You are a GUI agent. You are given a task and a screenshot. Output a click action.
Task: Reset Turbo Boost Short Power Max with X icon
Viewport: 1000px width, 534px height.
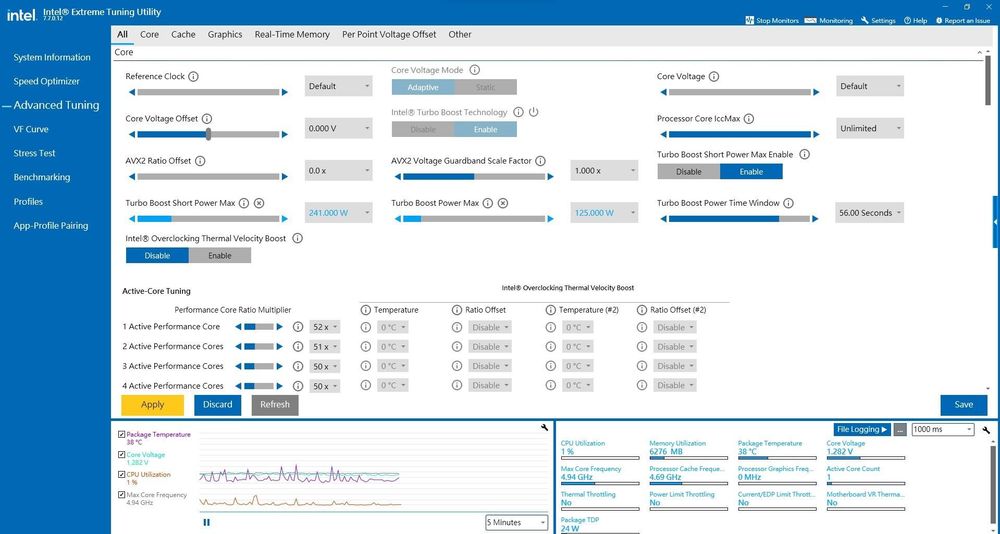click(259, 203)
